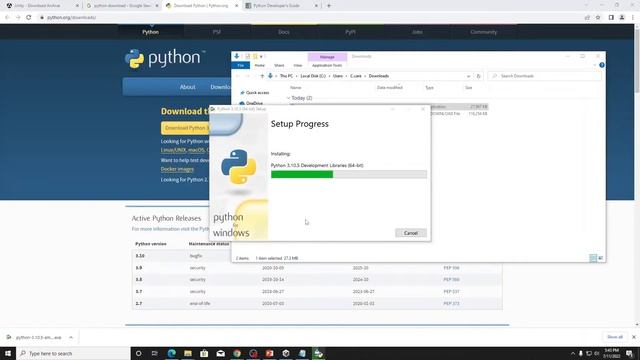The height and width of the screenshot is (360, 640).
Task: Switch to the Unity Download Archive tab
Action: click(41, 6)
